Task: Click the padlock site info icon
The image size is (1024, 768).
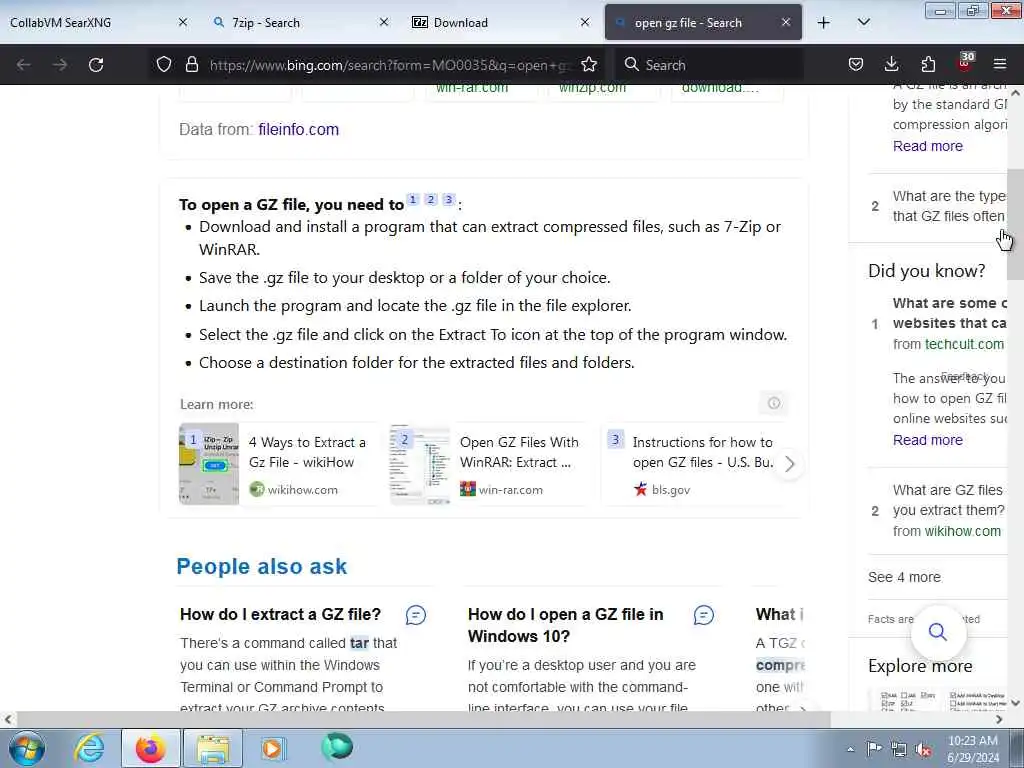Action: coord(191,64)
